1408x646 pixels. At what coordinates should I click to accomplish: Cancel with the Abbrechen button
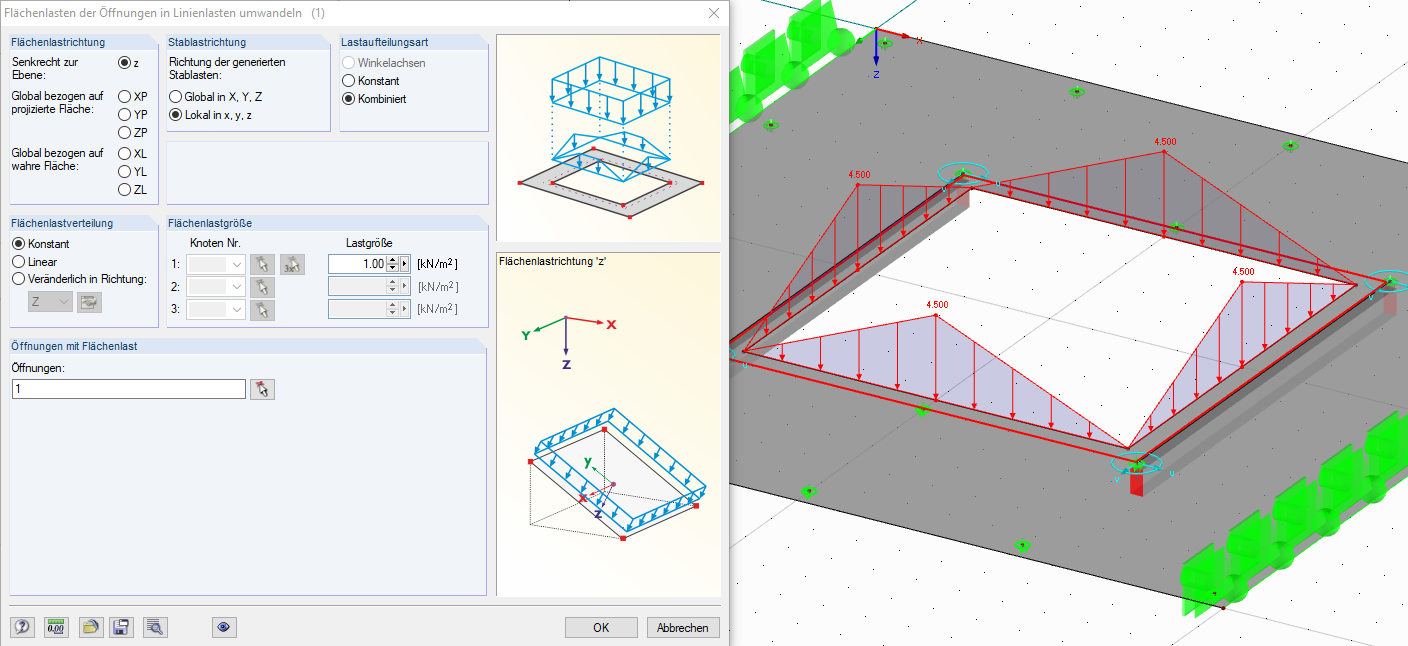[x=683, y=628]
